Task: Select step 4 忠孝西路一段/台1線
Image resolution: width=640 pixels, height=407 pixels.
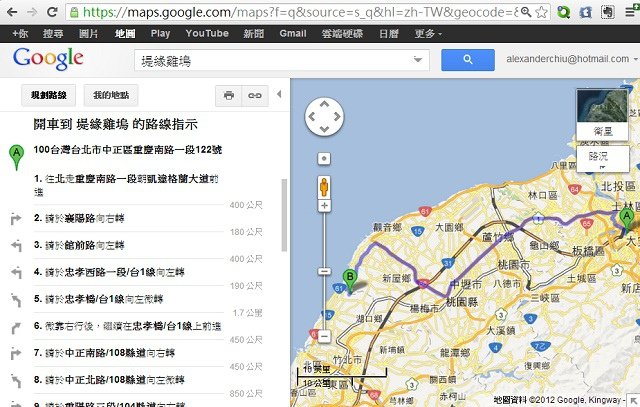Action: coord(109,272)
